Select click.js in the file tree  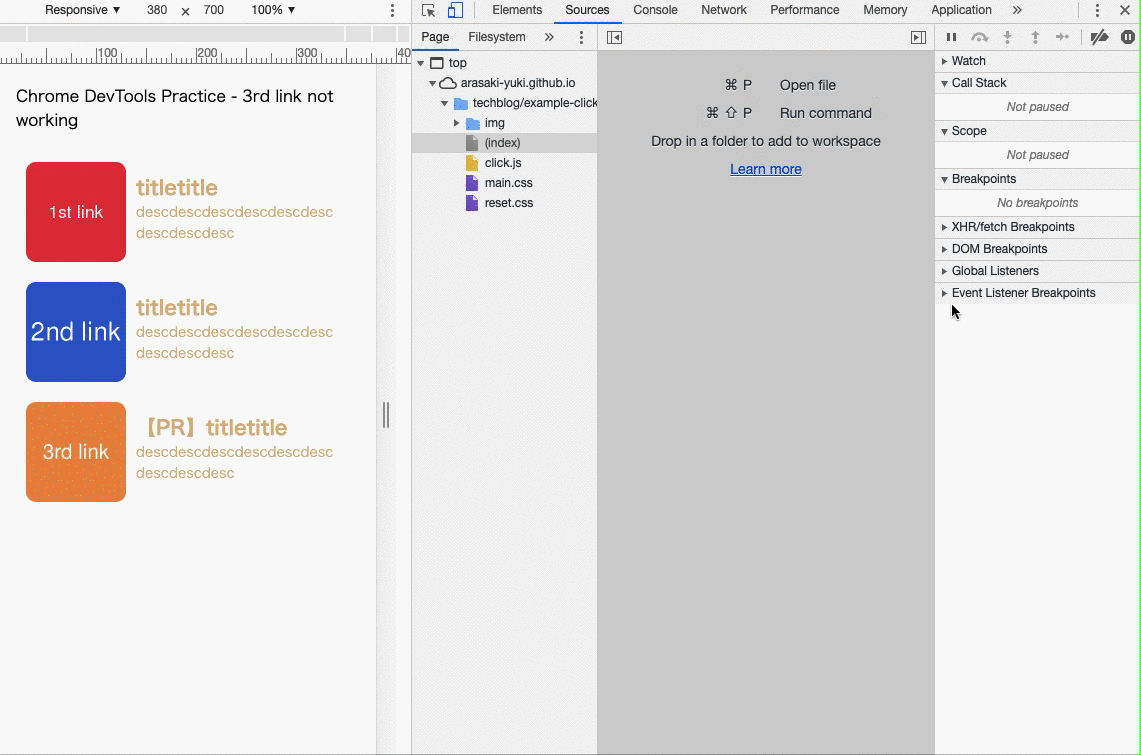coord(502,163)
